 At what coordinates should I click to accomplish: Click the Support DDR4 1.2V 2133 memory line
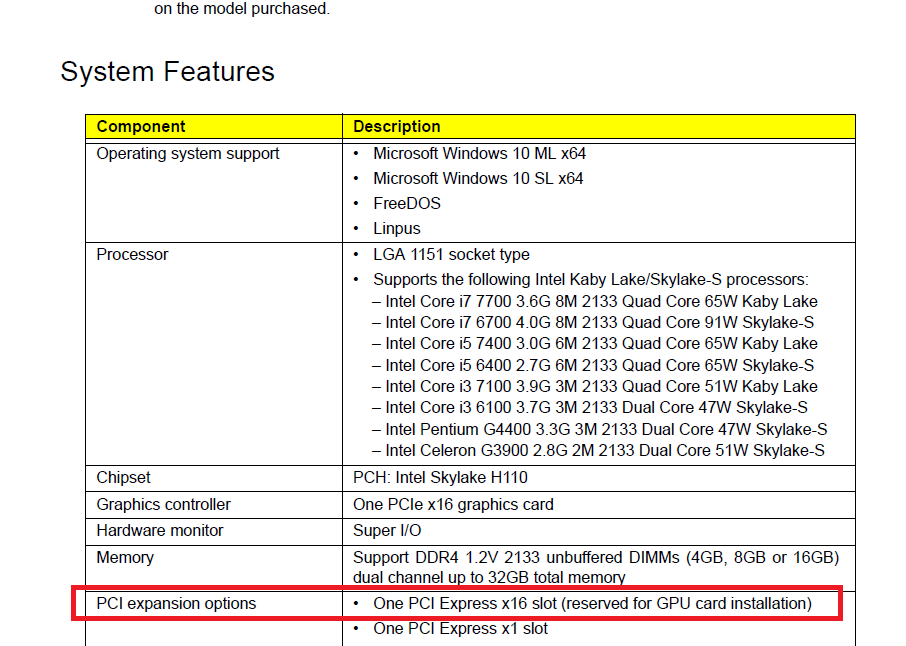596,558
